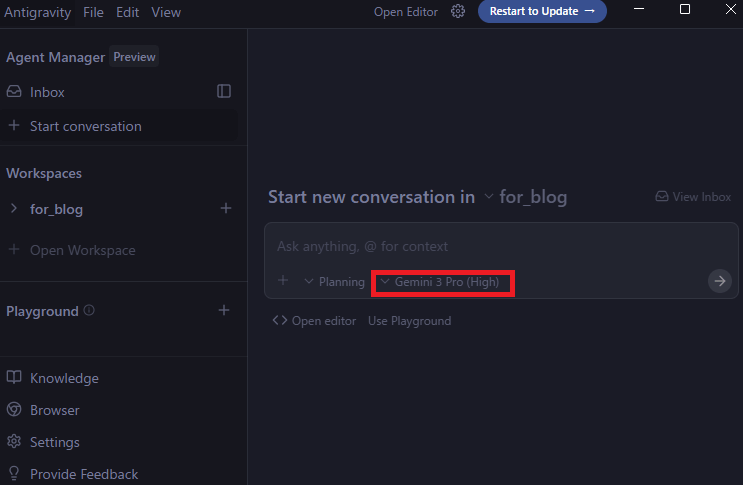
Task: Open the for_blog workspace selector in heading
Action: click(525, 197)
